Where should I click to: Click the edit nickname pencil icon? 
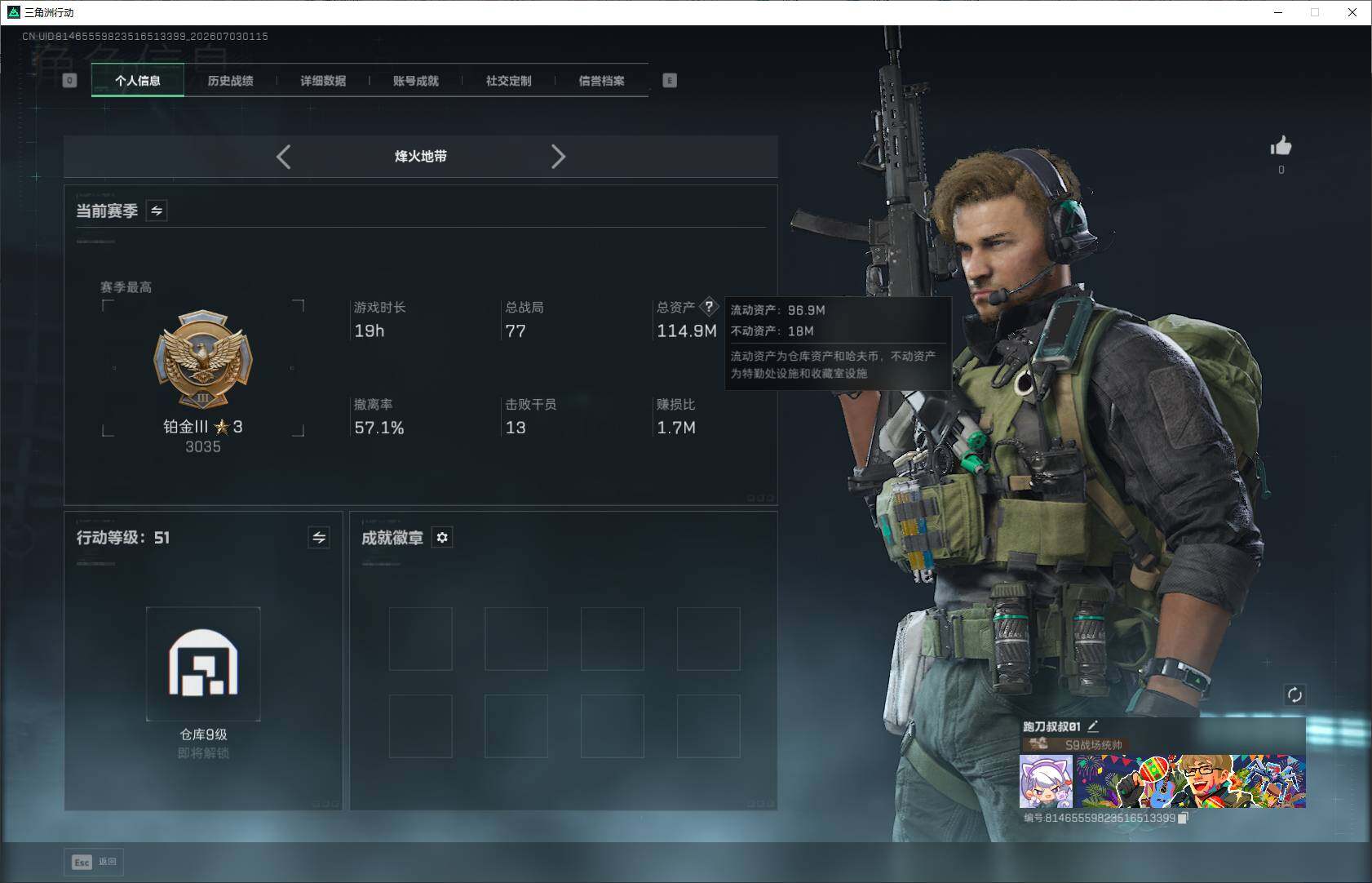[x=1093, y=725]
